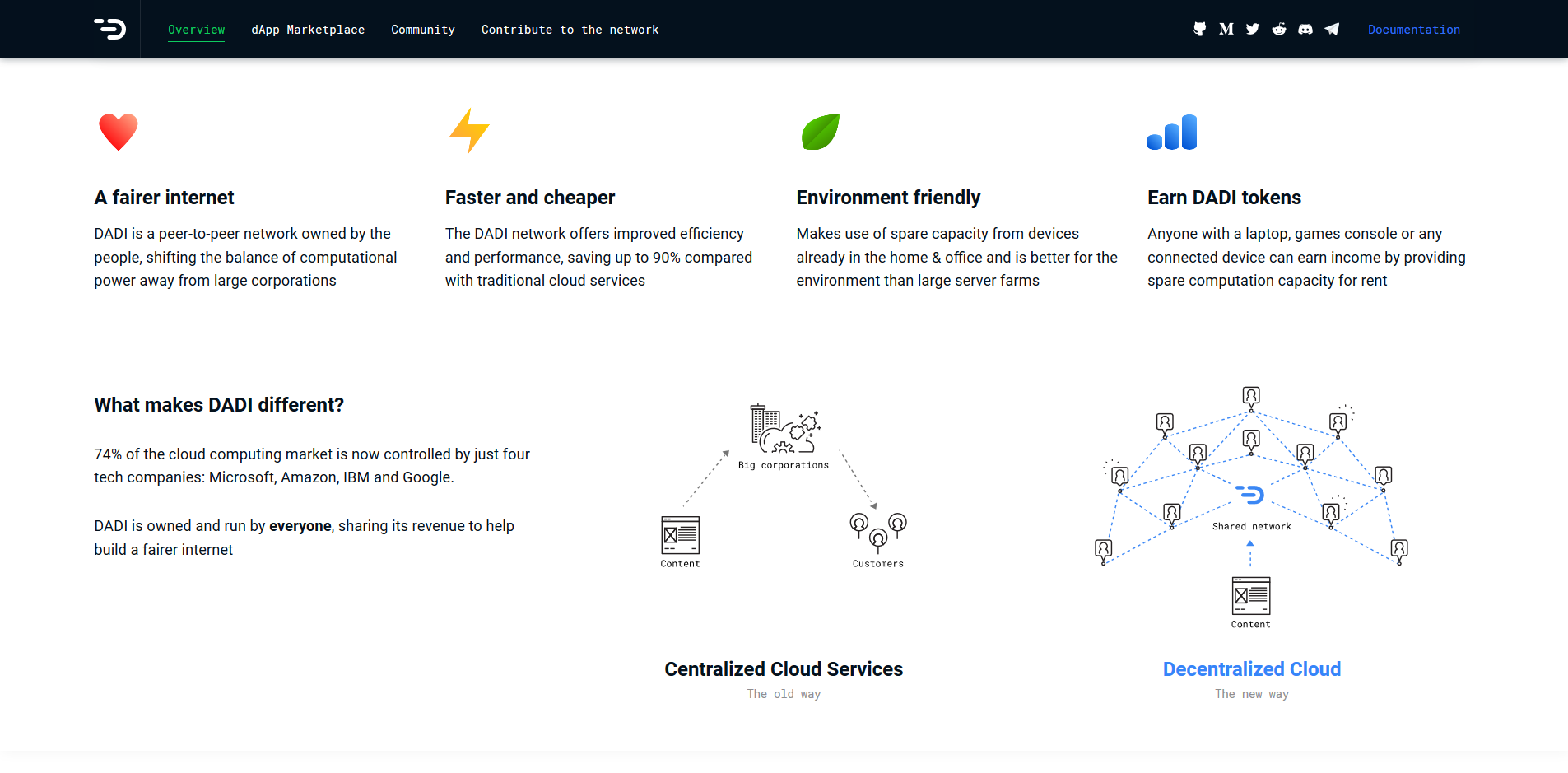Click the 'Environment friendly' heading
The height and width of the screenshot is (773, 1568).
pyautogui.click(x=888, y=198)
